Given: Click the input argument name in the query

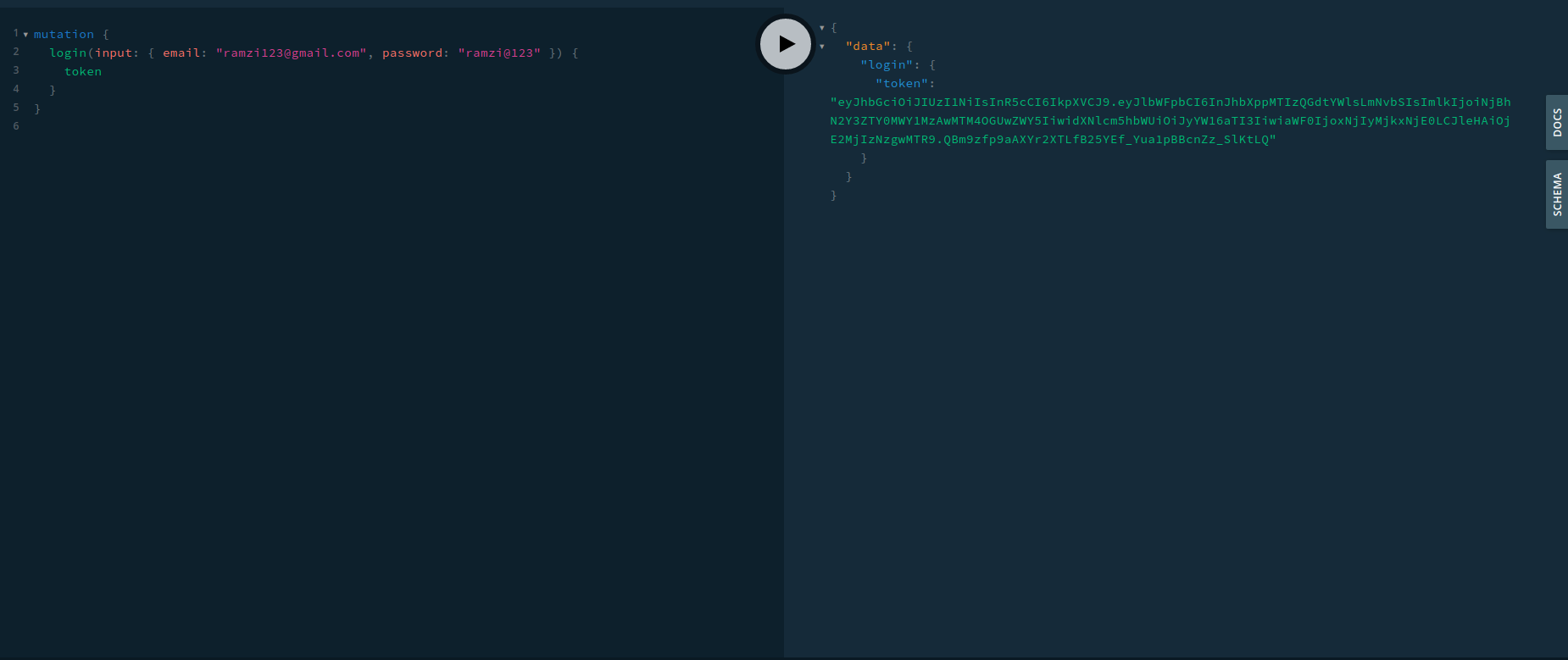Looking at the screenshot, I should [113, 53].
